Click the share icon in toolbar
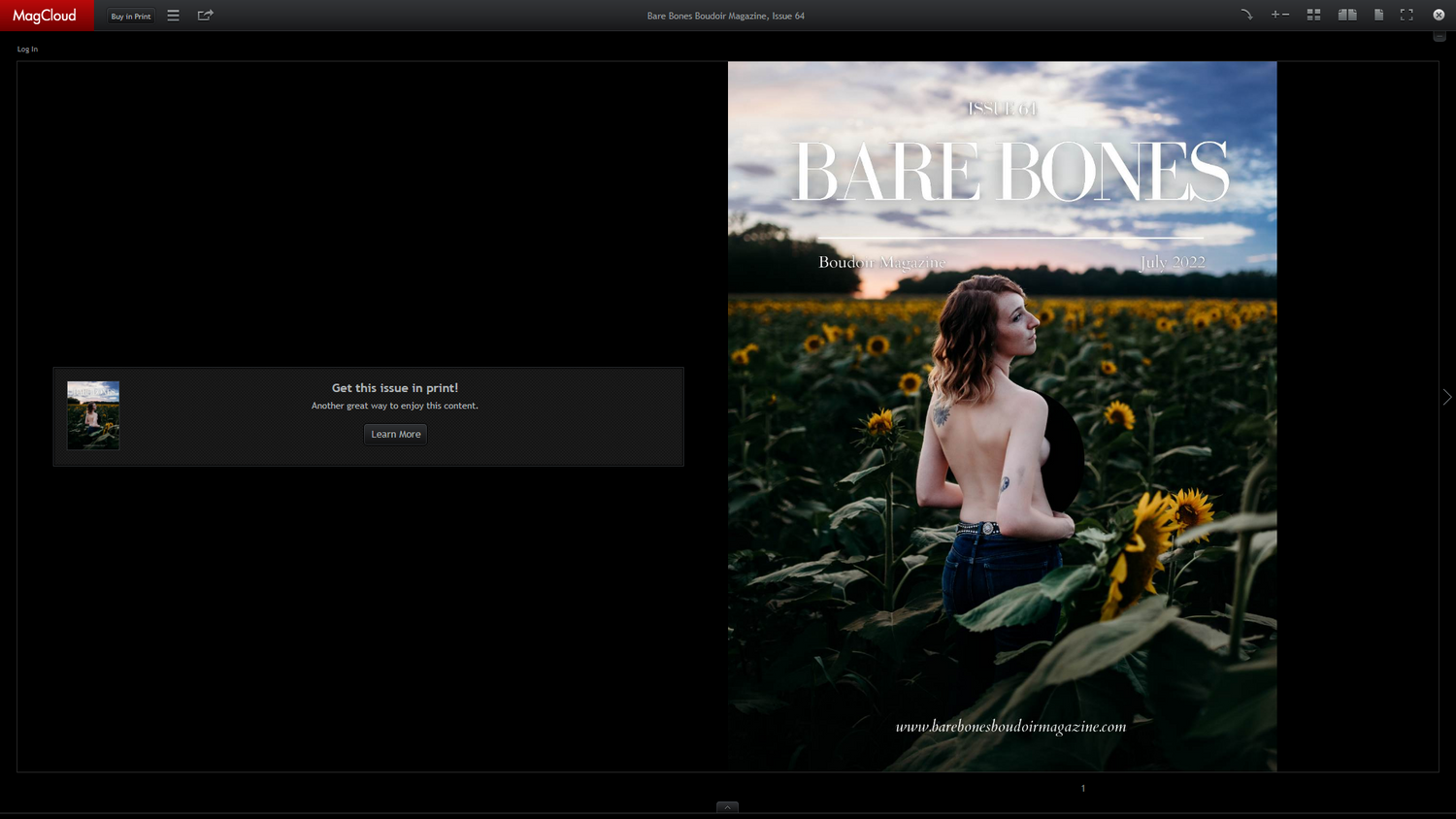Viewport: 1456px width, 819px height. click(x=205, y=16)
